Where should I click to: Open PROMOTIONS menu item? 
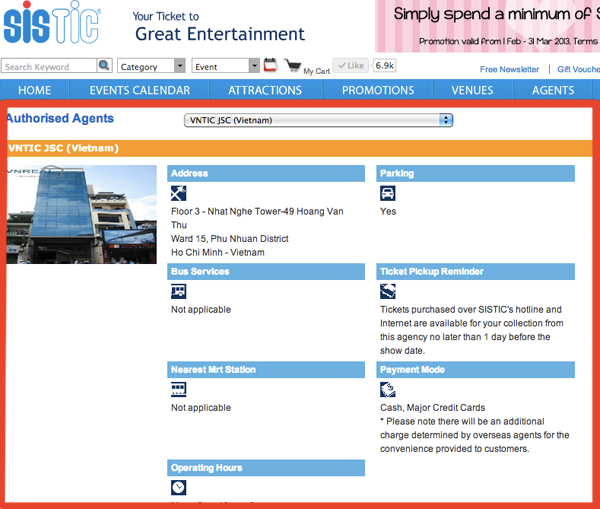coord(378,90)
